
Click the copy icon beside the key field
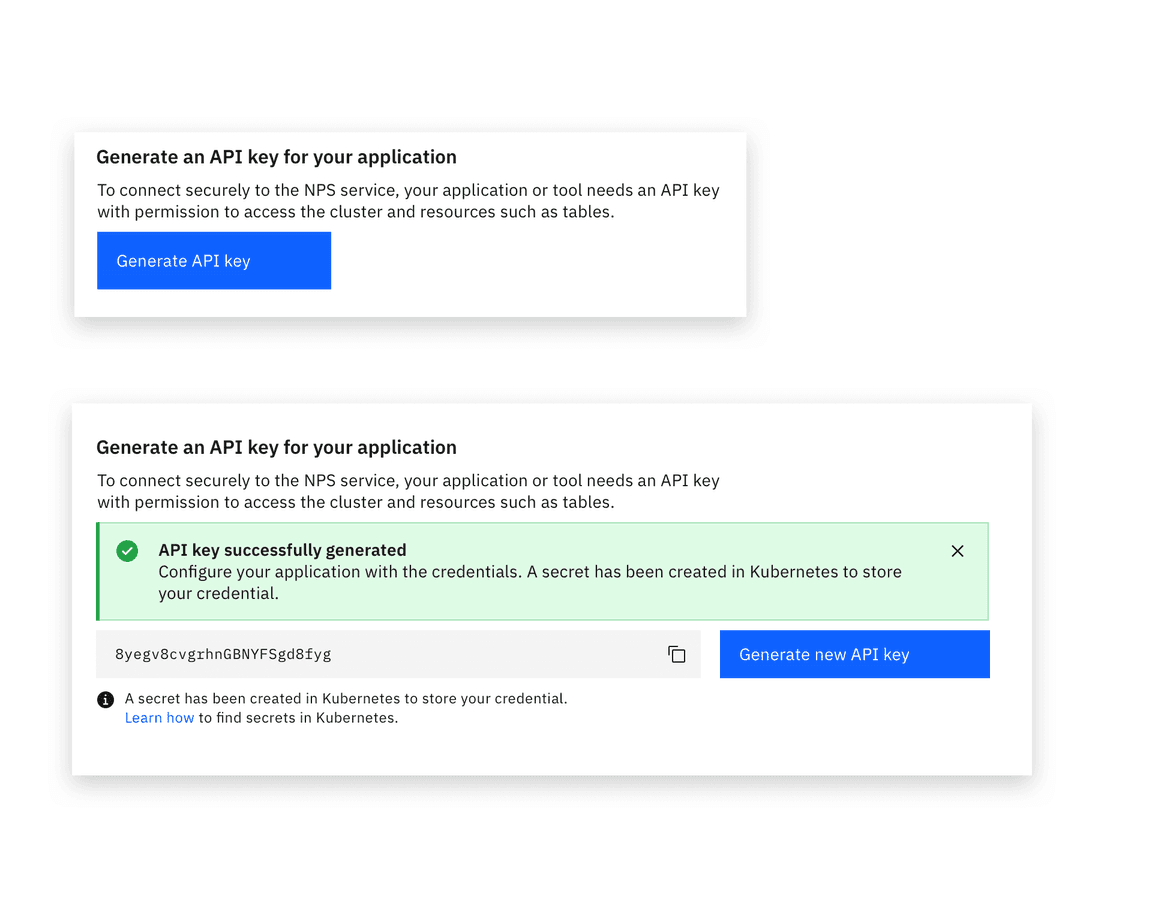point(677,654)
